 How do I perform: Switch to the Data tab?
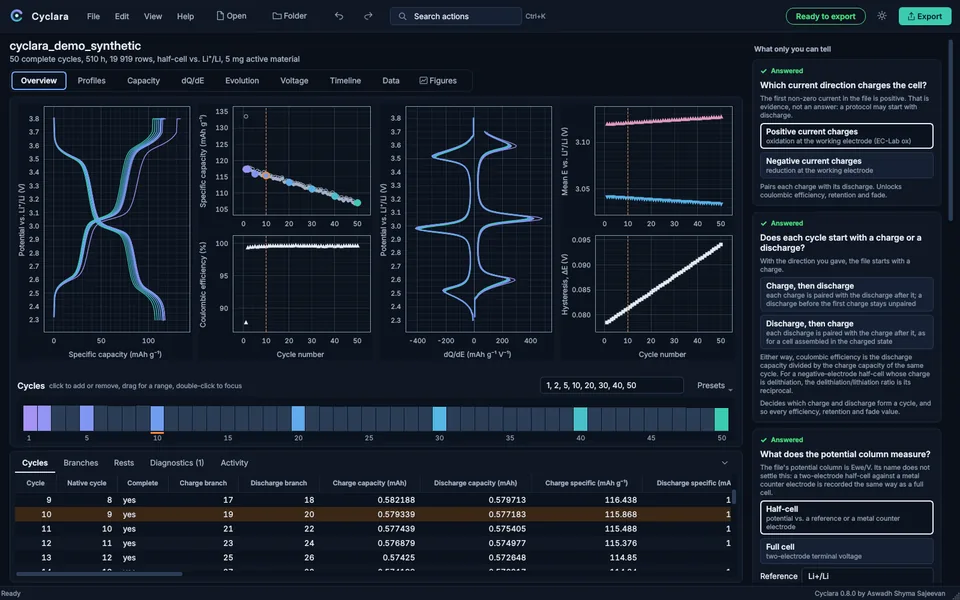391,81
